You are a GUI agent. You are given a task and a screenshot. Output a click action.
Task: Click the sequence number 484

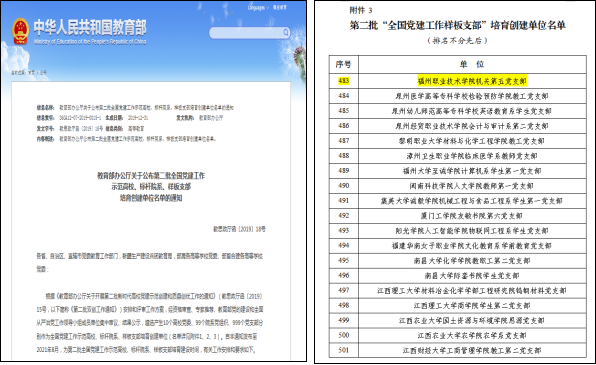pos(344,96)
